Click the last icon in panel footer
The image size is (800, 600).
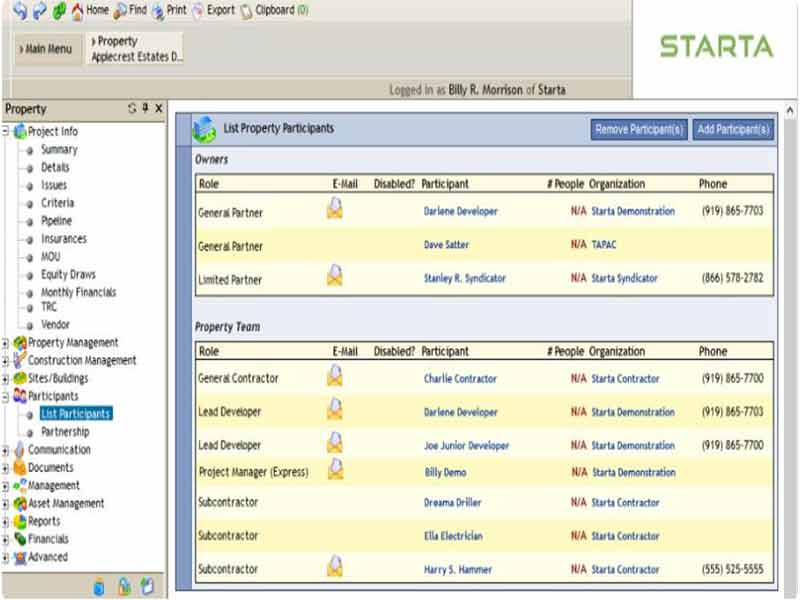147,586
